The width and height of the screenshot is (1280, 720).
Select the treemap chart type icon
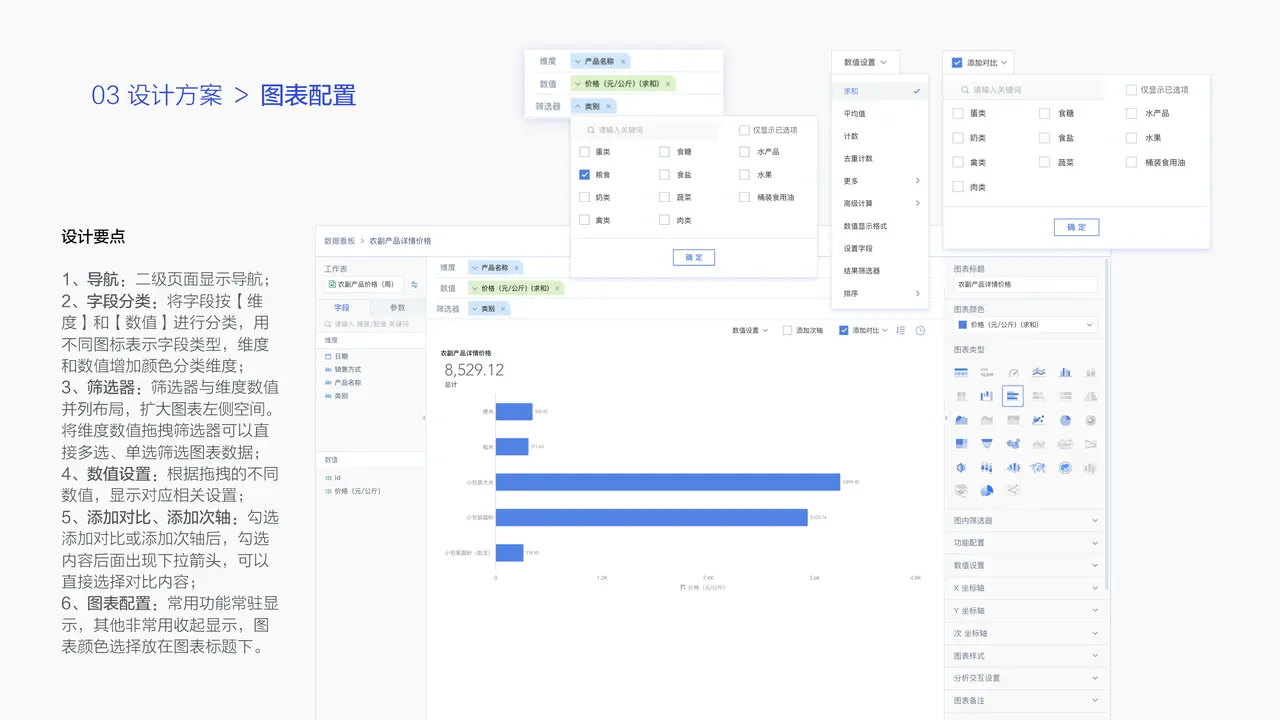click(961, 443)
